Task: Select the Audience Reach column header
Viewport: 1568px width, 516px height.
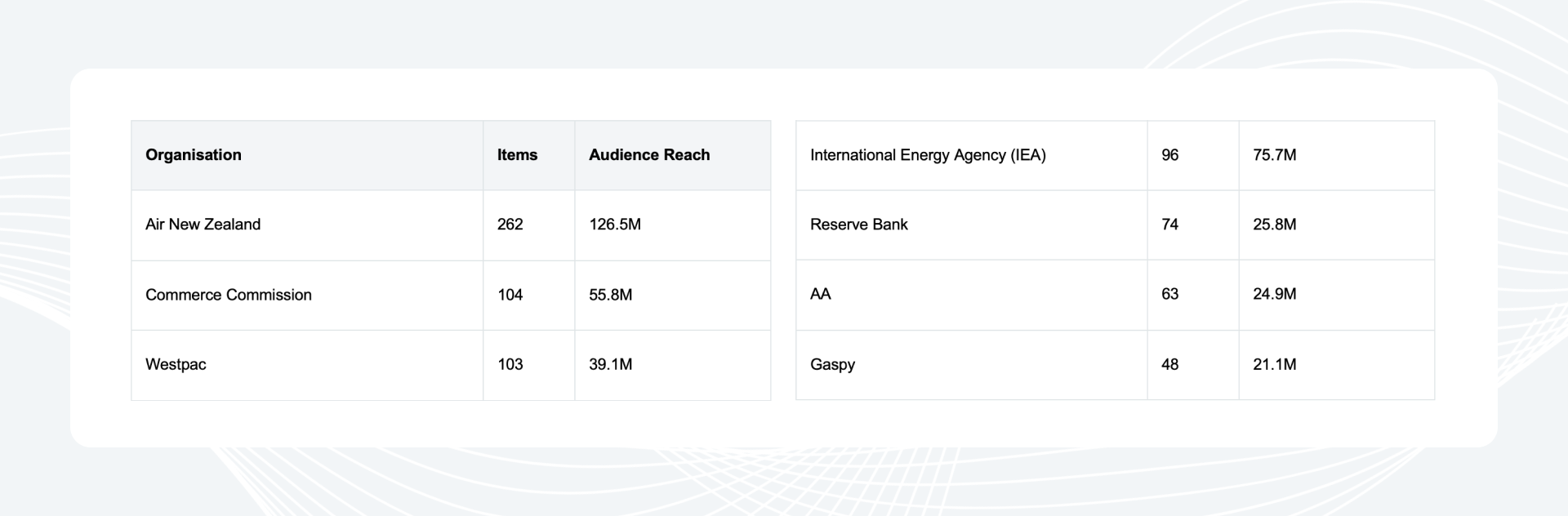Action: tap(673, 155)
